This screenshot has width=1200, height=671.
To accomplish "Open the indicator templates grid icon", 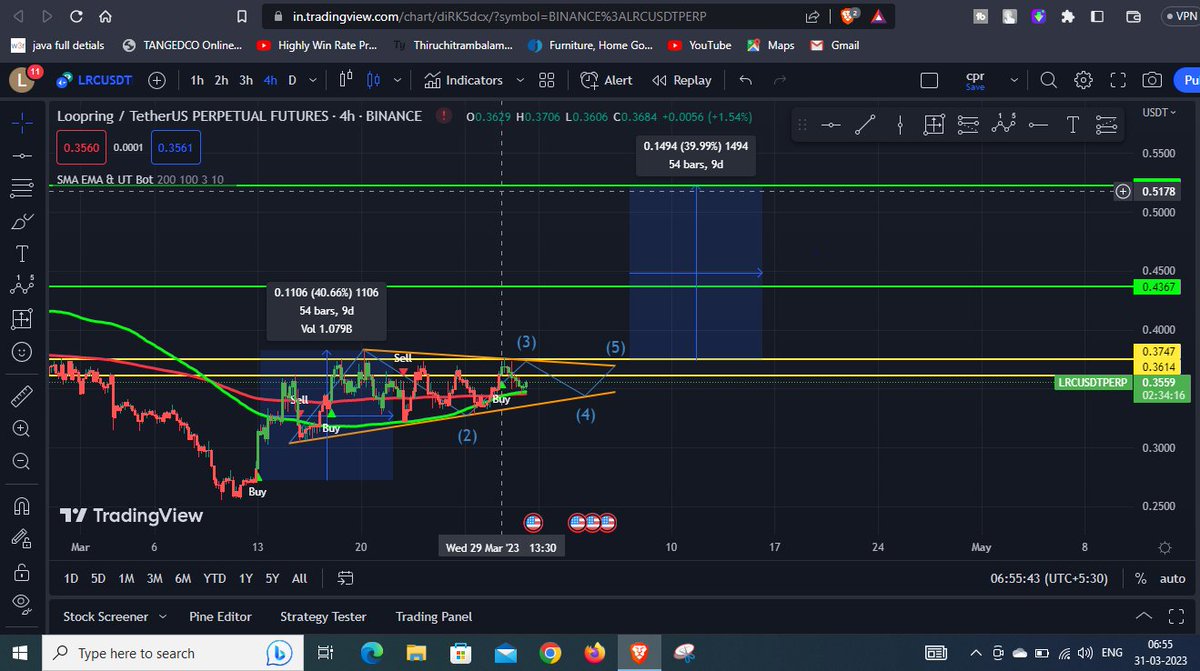I will tap(546, 80).
